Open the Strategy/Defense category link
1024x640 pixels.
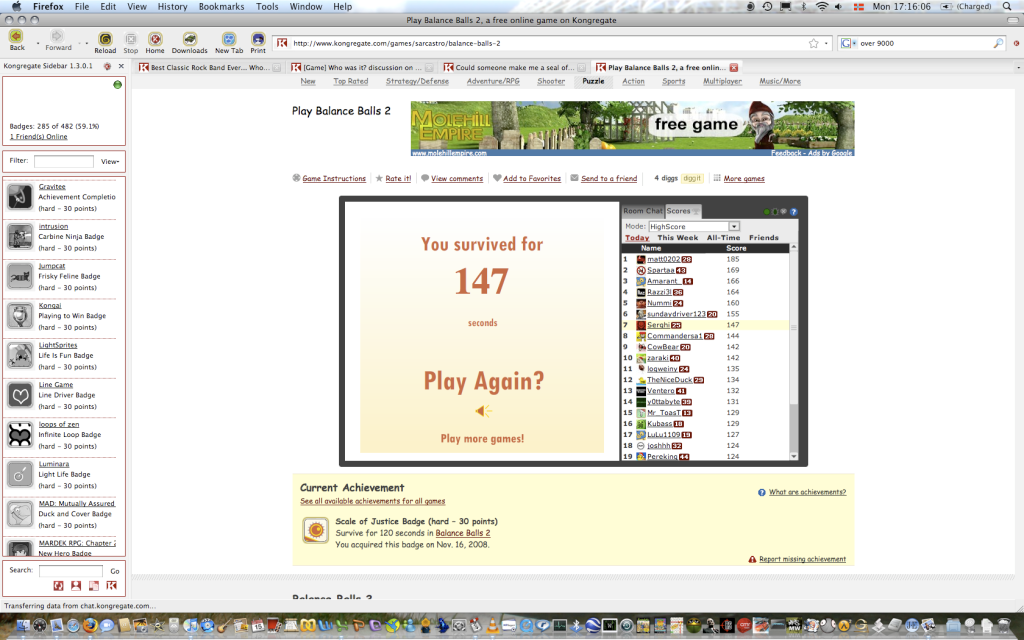click(417, 82)
